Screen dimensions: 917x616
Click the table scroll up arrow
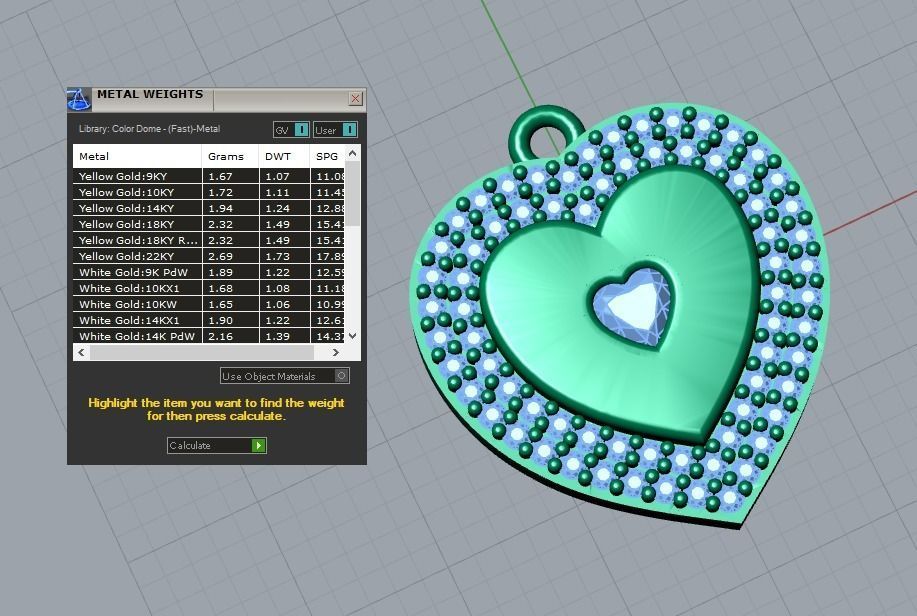pyautogui.click(x=352, y=153)
